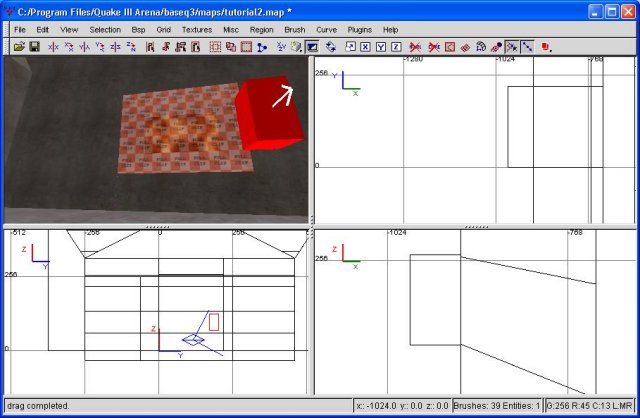Open the Selection menu
The width and height of the screenshot is (640, 418).
point(105,29)
